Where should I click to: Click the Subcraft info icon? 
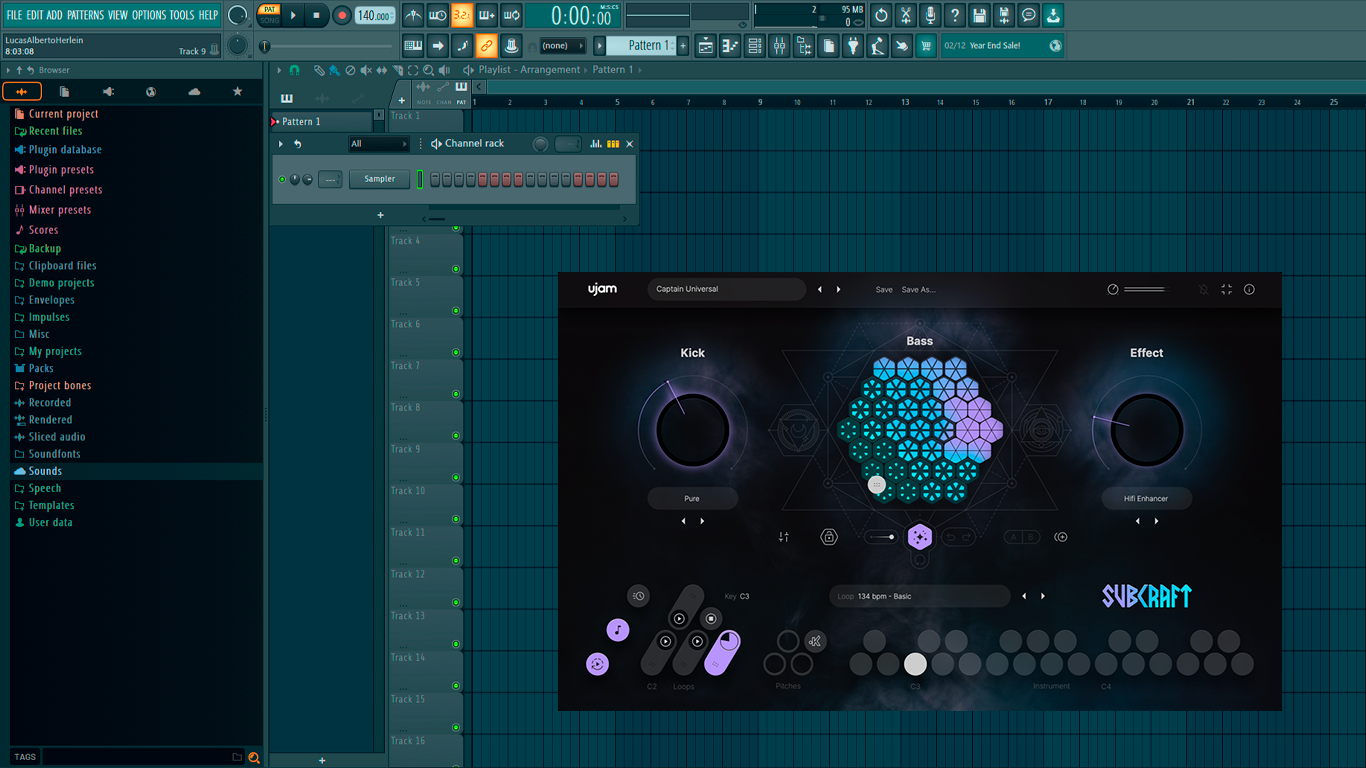pos(1249,290)
